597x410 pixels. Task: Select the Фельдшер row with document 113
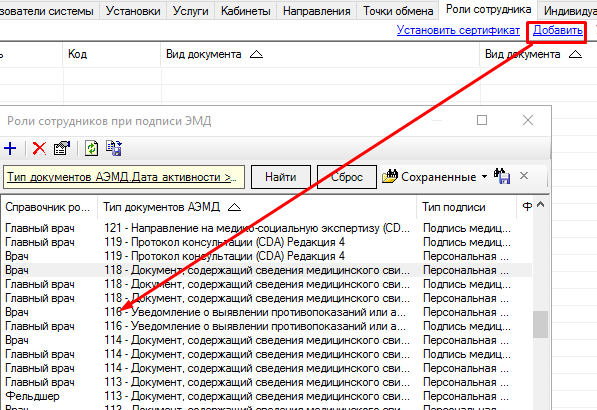[x=267, y=396]
